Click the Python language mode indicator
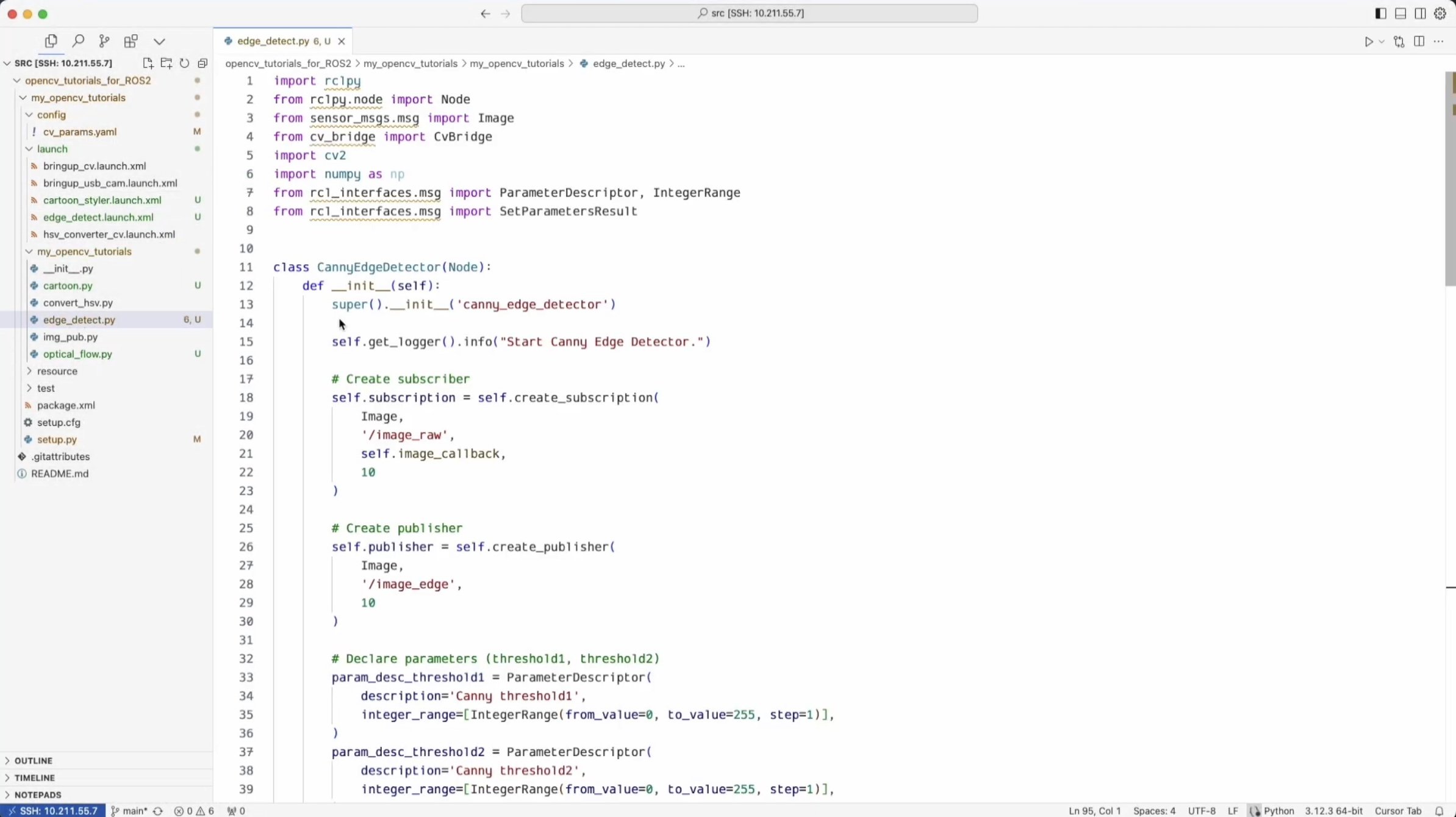This screenshot has height=817, width=1456. pos(1278,811)
